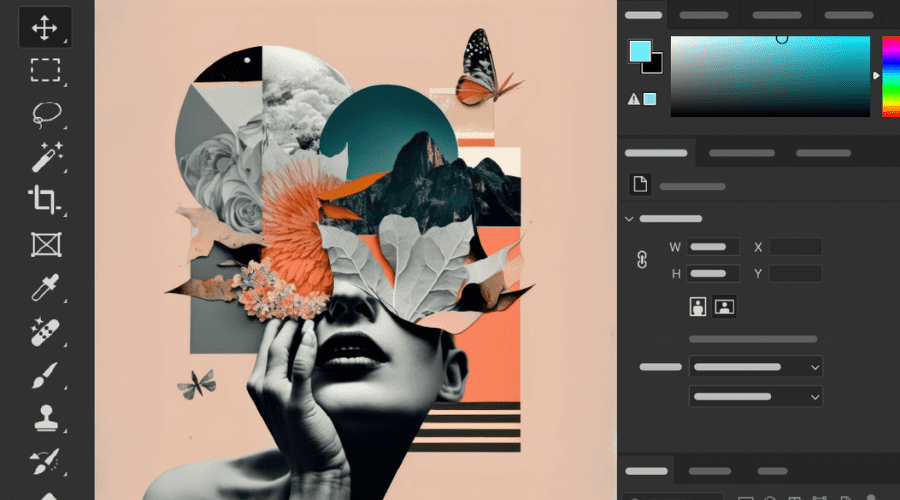
Task: Choose the Eyedropper tool
Action: coord(45,288)
